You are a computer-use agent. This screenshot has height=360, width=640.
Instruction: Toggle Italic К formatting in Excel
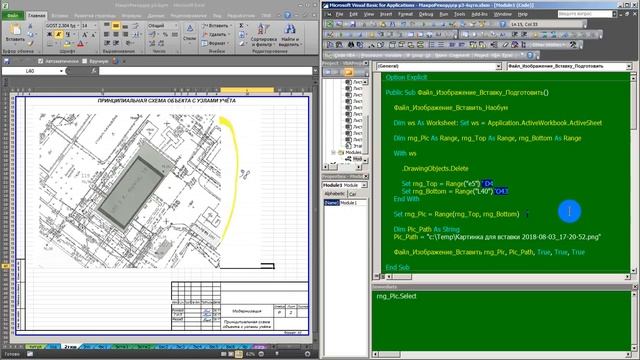(58, 35)
